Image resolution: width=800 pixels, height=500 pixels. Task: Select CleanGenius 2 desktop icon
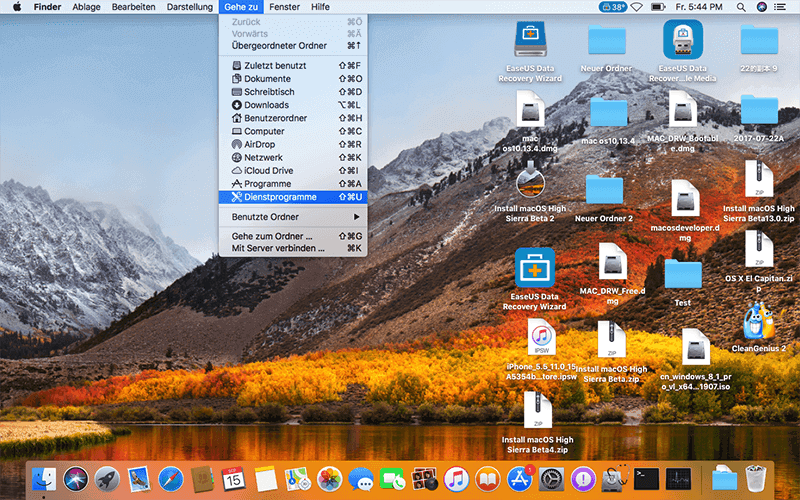[759, 328]
